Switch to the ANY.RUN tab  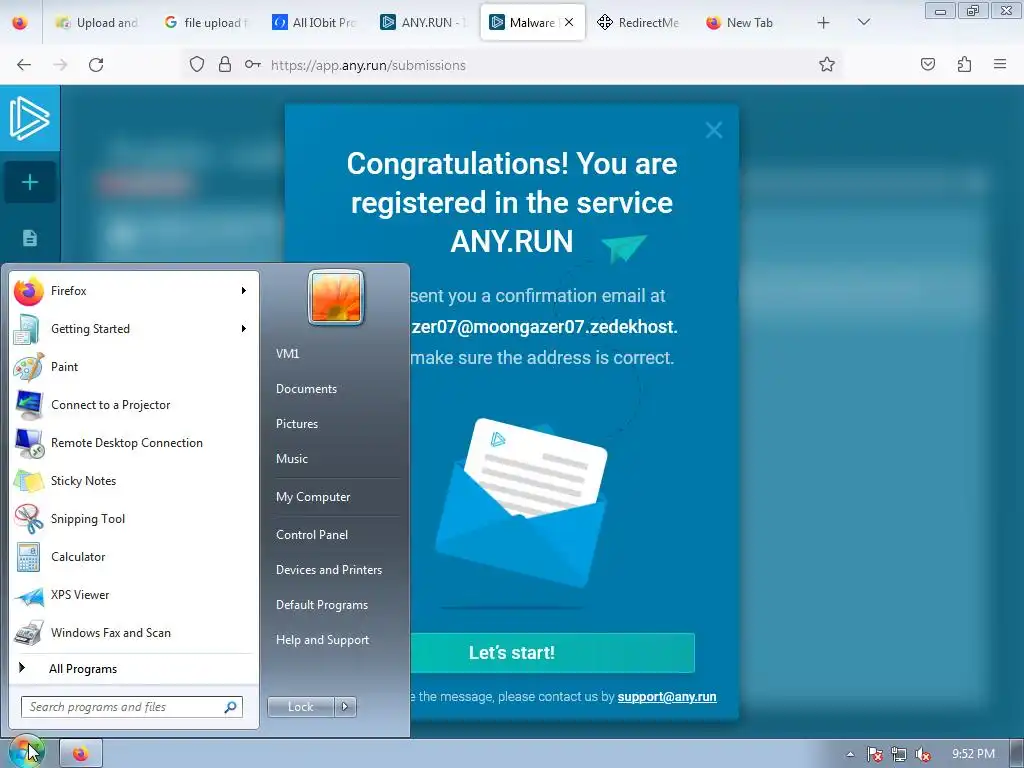pyautogui.click(x=424, y=23)
